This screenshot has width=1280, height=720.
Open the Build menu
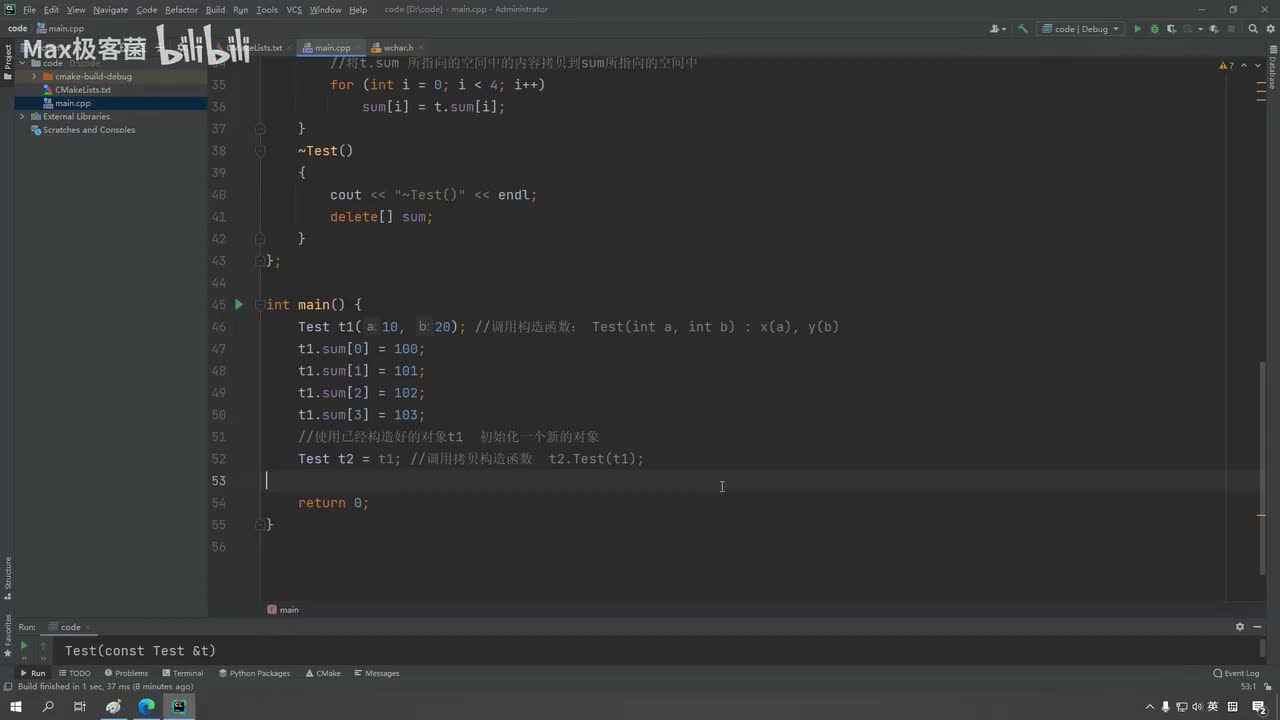(215, 9)
